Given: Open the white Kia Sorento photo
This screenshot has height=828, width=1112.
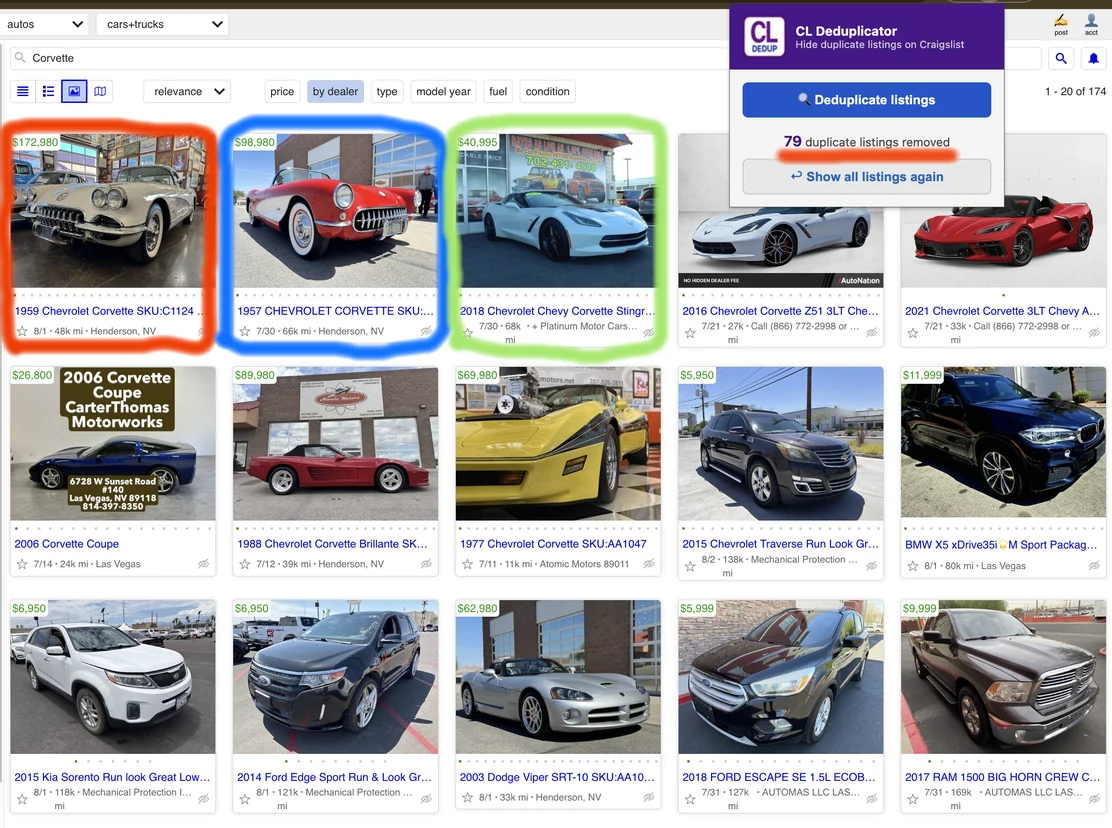Looking at the screenshot, I should pyautogui.click(x=113, y=677).
